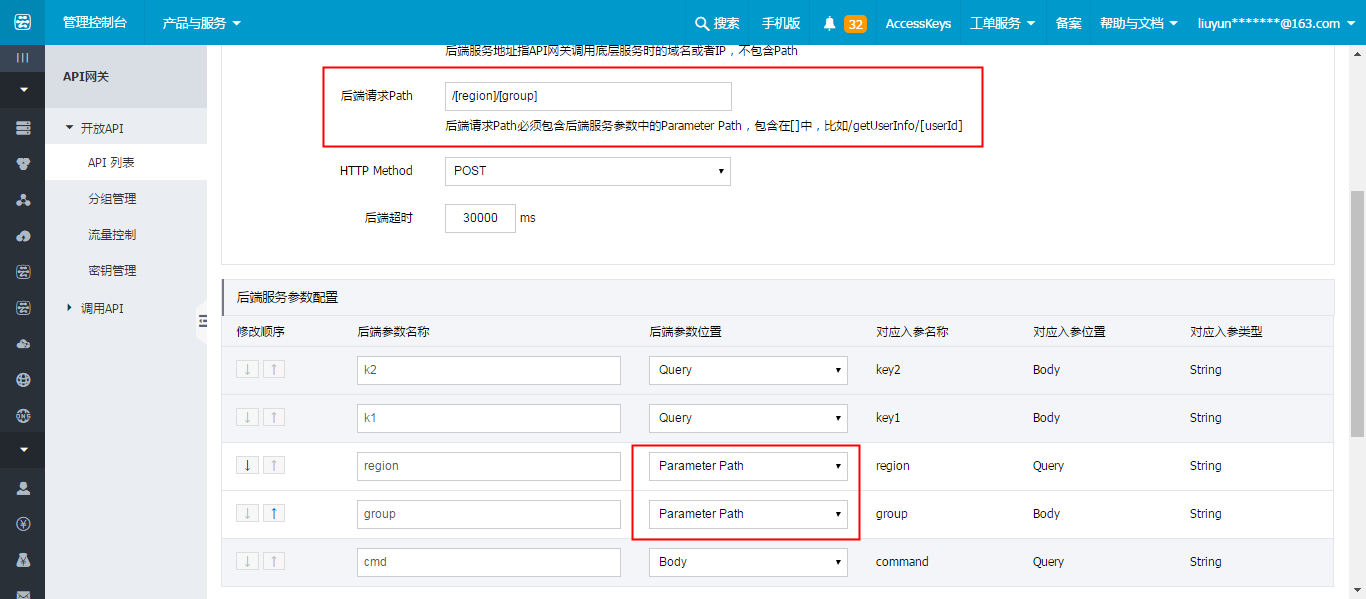Click the group parameter name field

(489, 514)
